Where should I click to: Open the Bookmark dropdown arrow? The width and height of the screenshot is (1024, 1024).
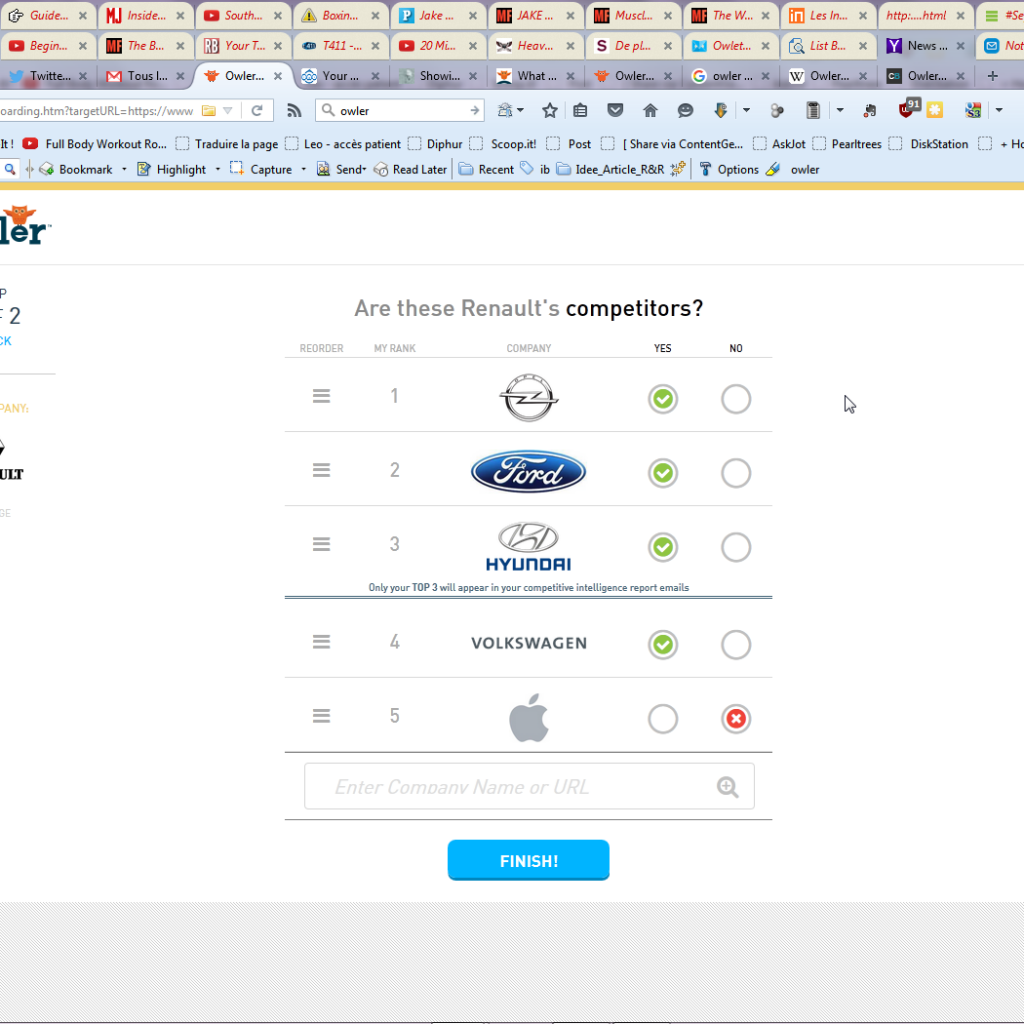(124, 169)
